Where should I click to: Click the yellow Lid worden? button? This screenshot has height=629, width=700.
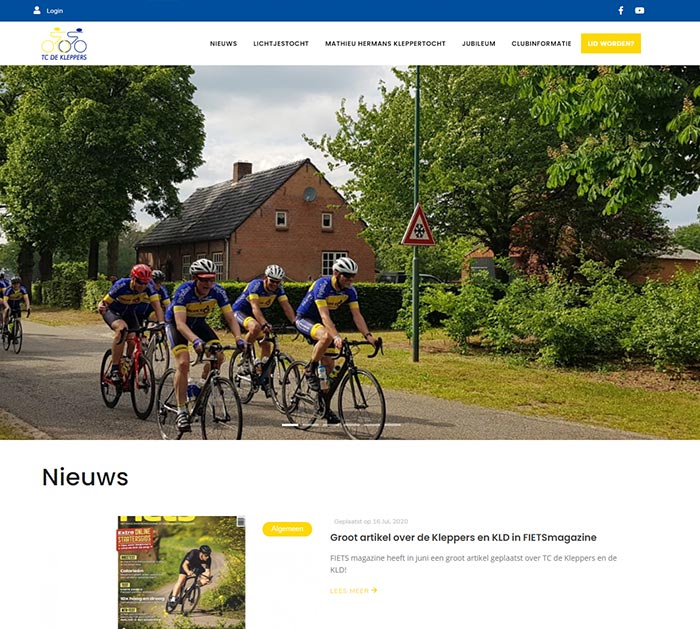coord(611,43)
